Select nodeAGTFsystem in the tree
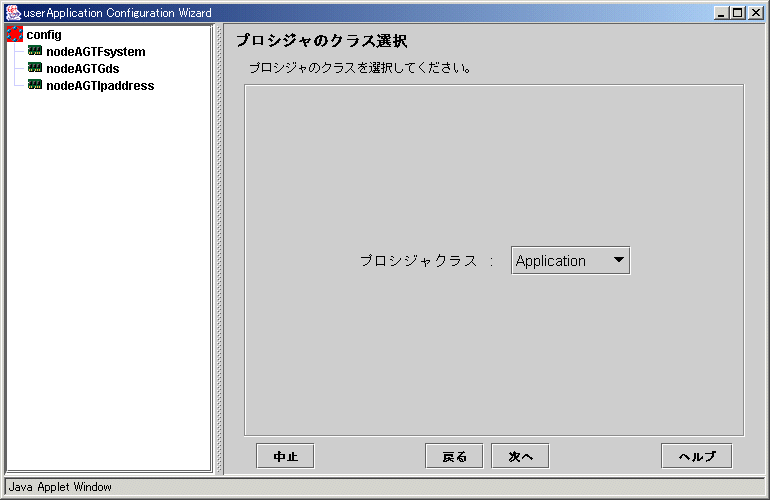The width and height of the screenshot is (770, 500). tap(96, 52)
